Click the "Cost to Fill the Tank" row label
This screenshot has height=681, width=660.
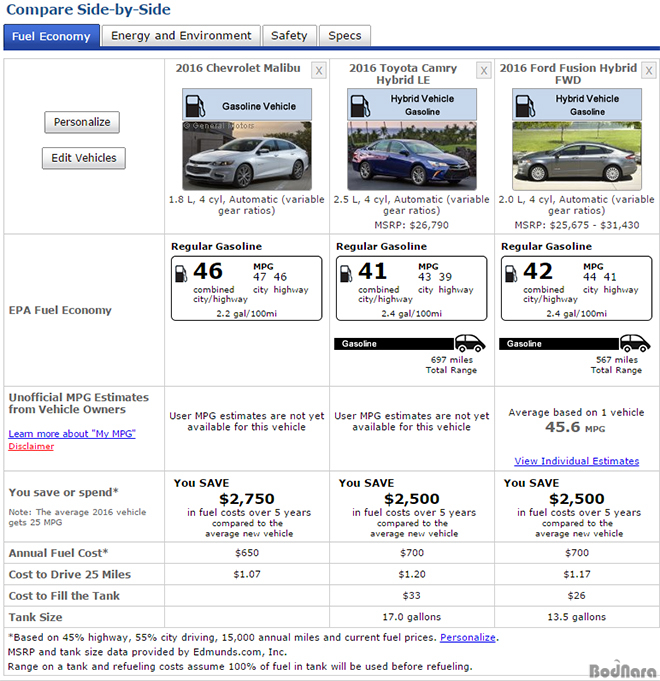[x=64, y=595]
